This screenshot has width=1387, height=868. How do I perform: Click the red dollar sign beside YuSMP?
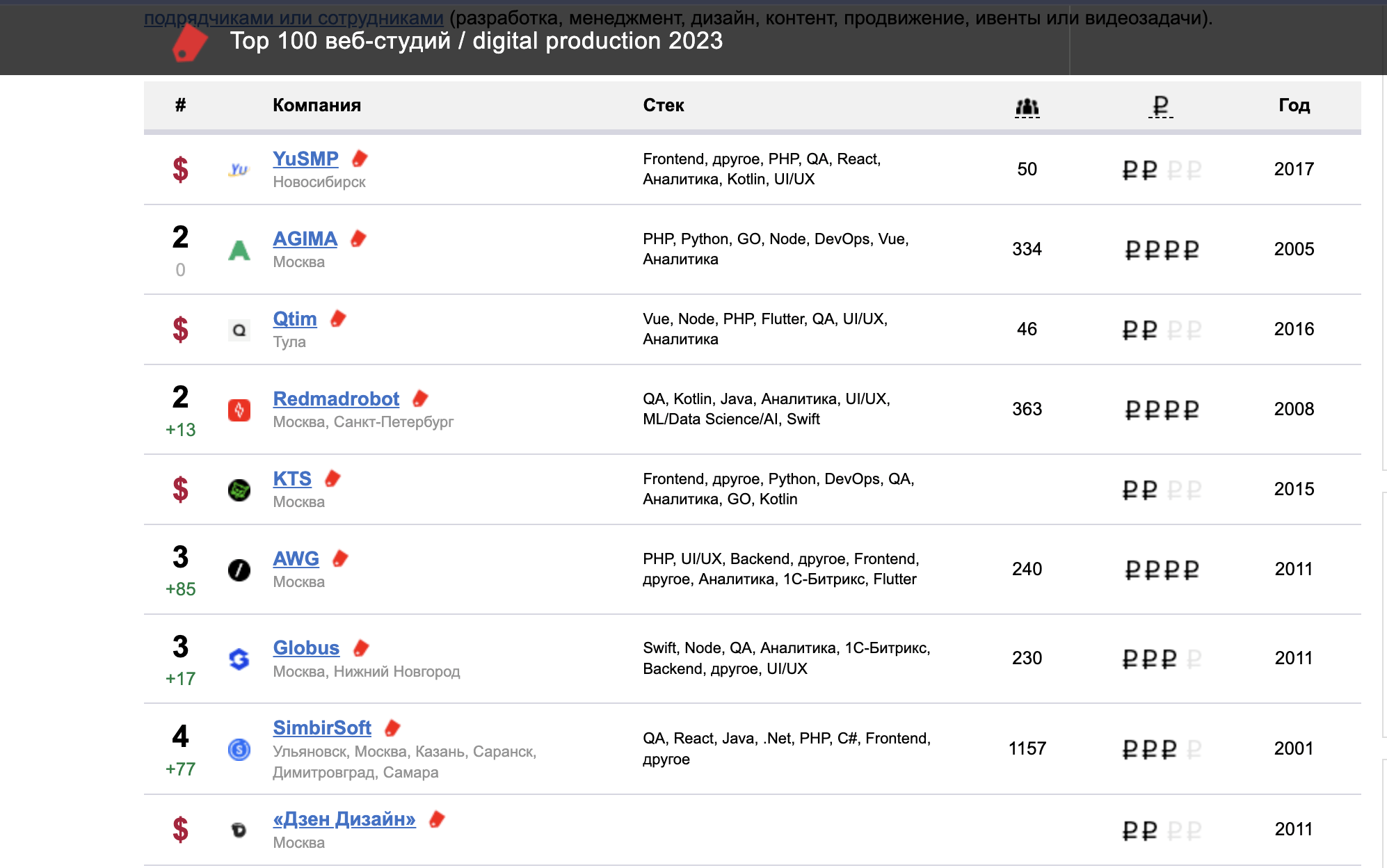(x=180, y=169)
